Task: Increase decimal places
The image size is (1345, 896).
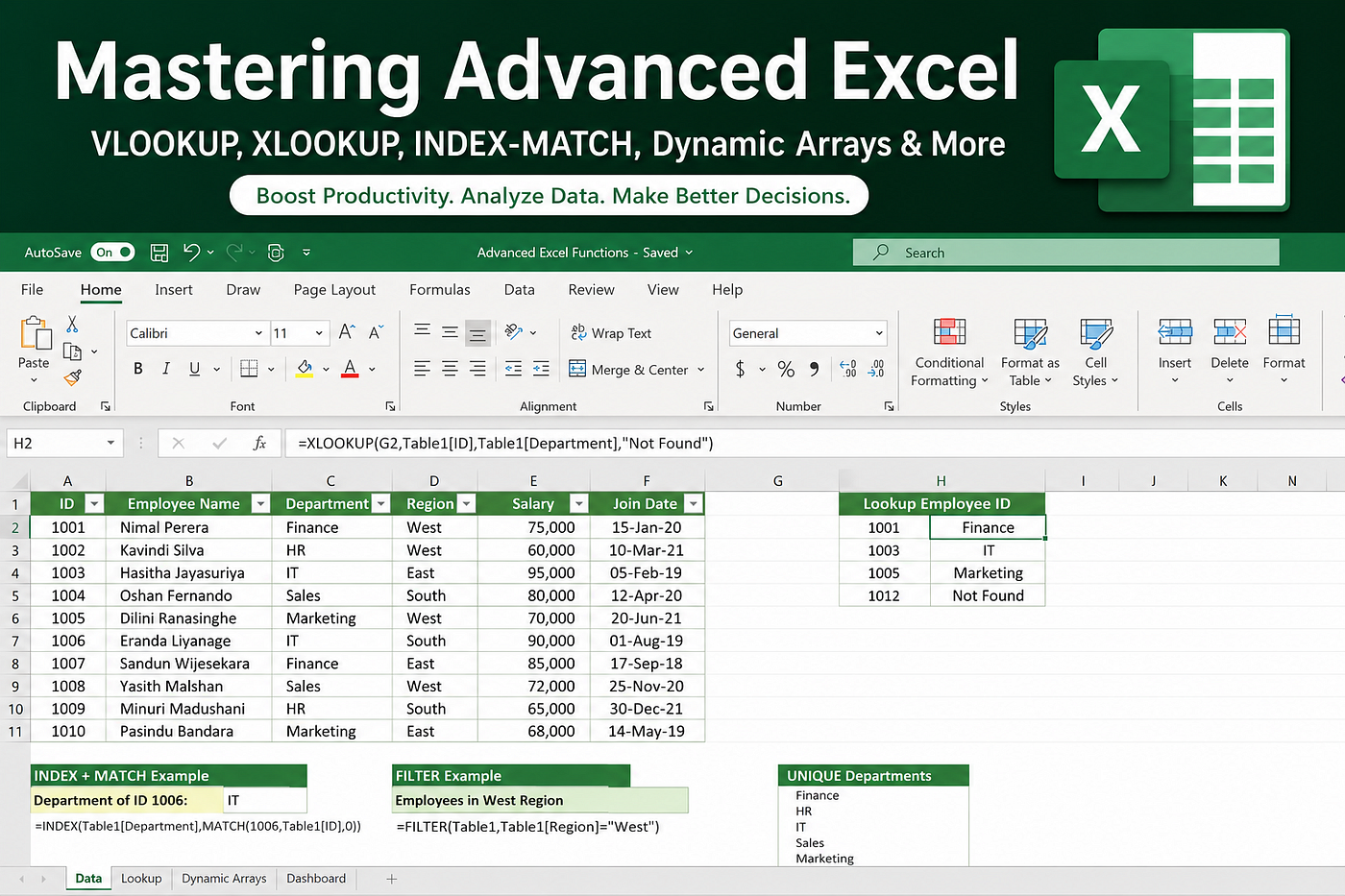Action: [847, 369]
